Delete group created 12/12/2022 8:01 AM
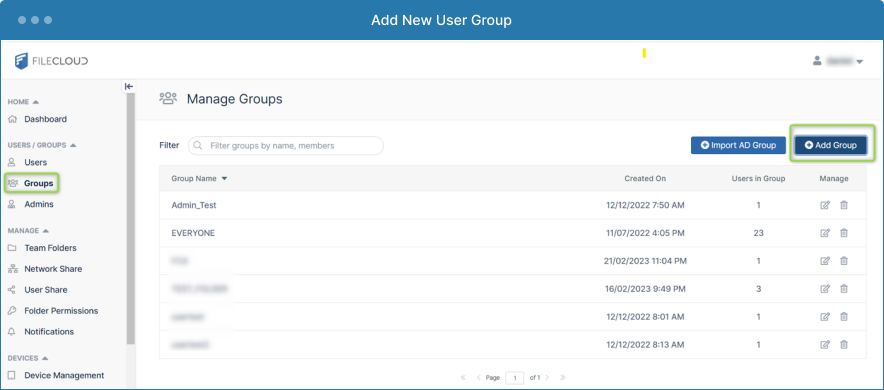 pyautogui.click(x=844, y=317)
